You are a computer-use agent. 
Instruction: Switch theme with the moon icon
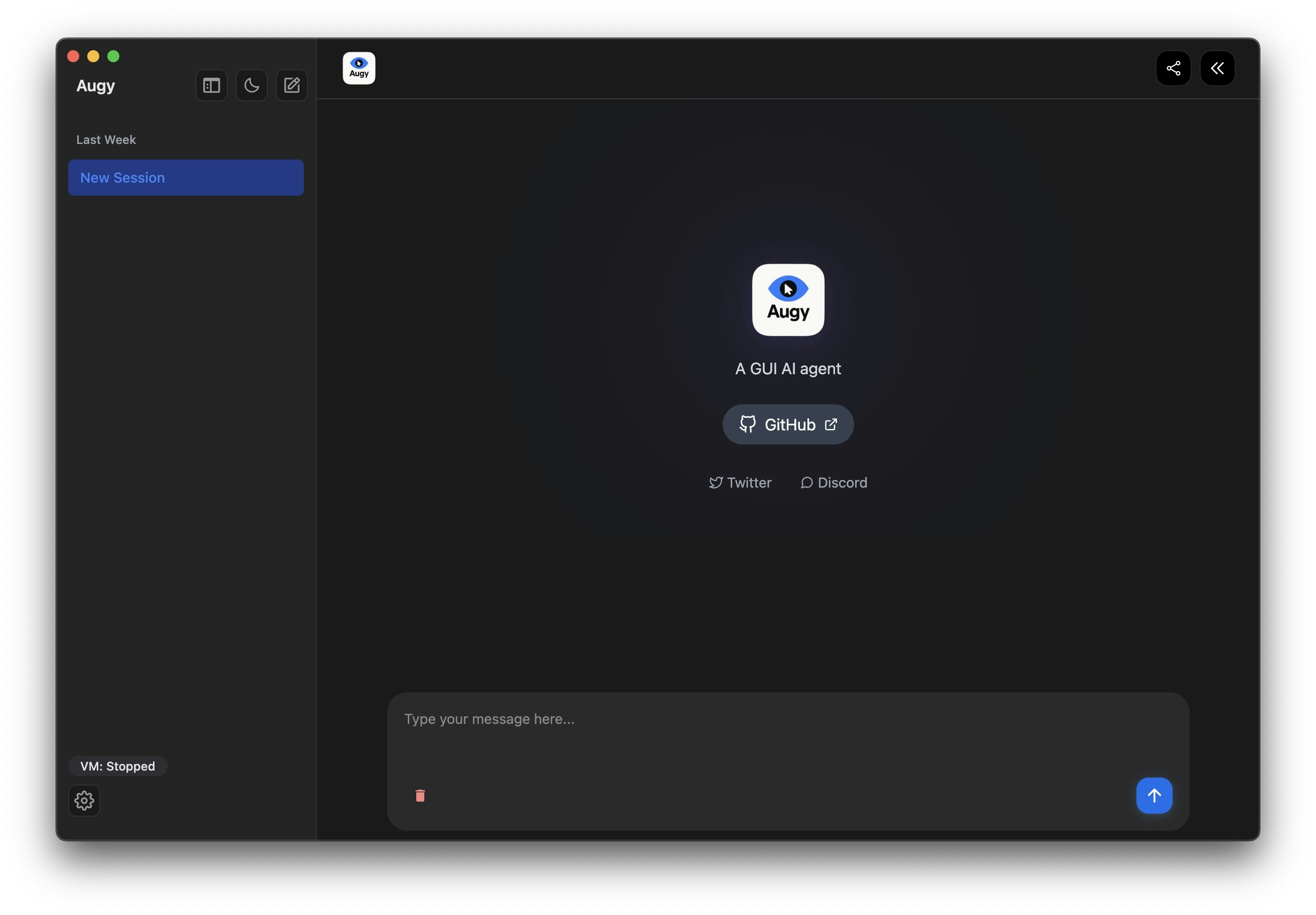[x=251, y=85]
